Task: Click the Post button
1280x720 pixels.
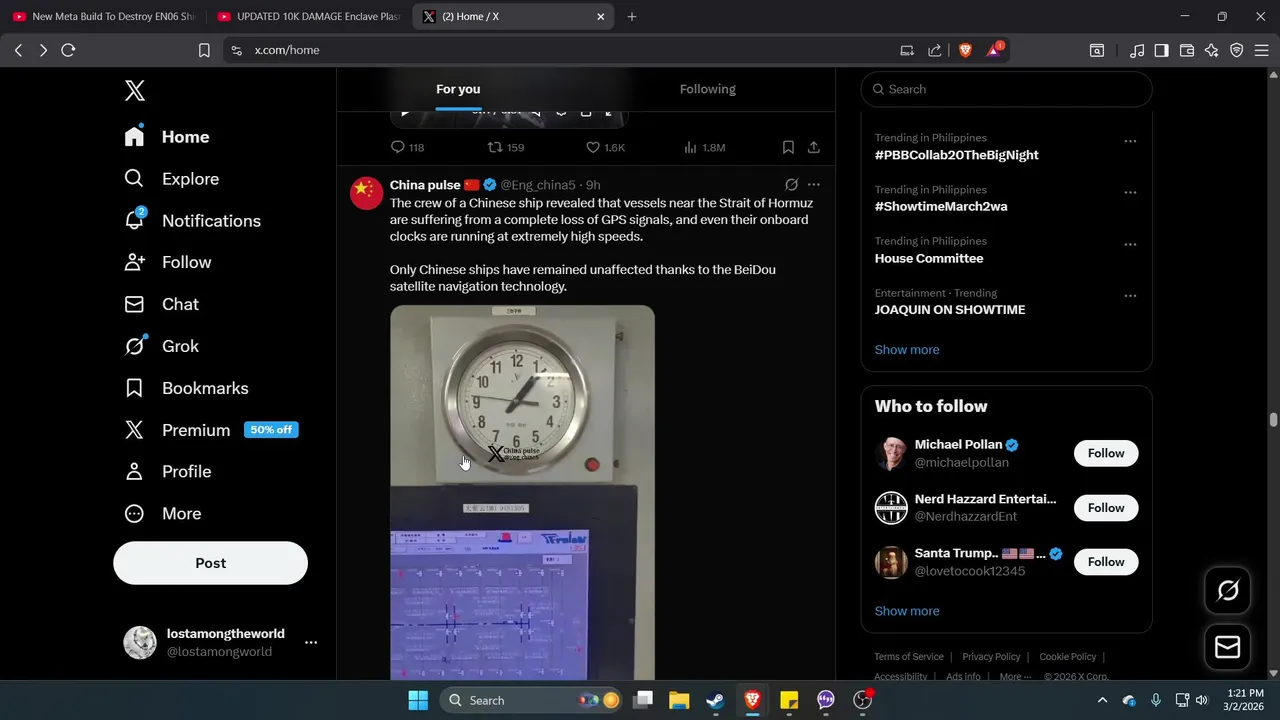Action: click(210, 563)
